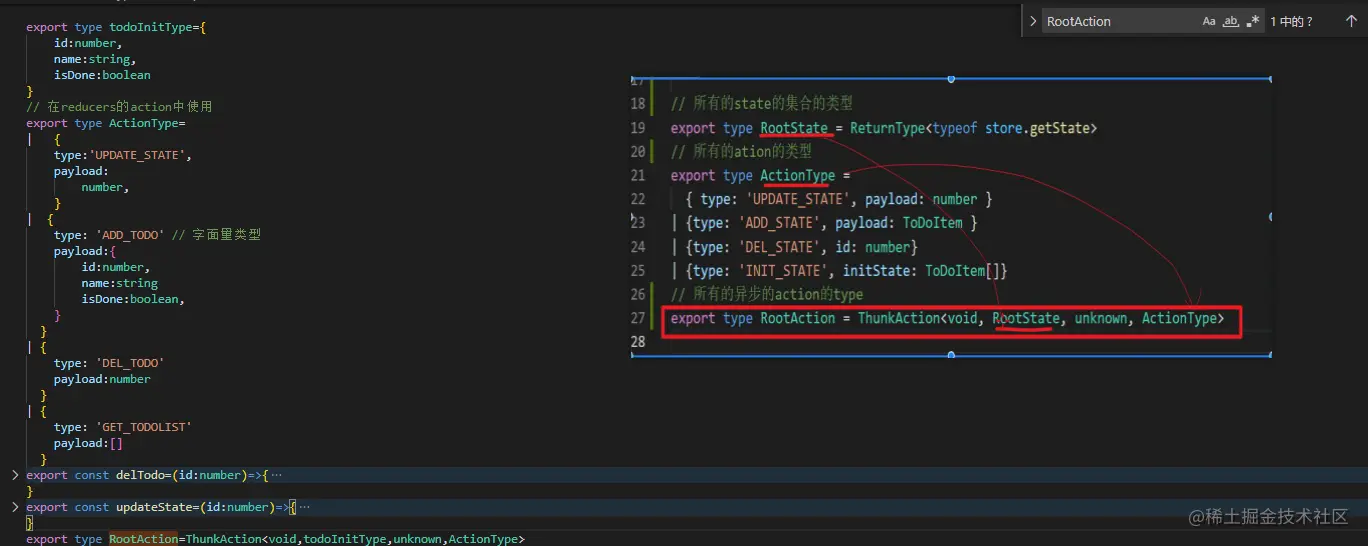Click 'isDone:boolean,' in ADD_TODO payload
This screenshot has height=546, width=1368.
134,299
